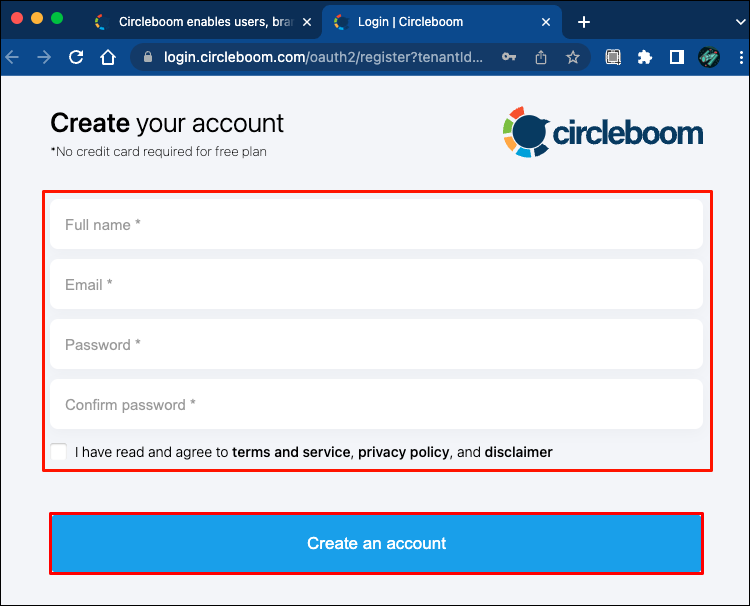The width and height of the screenshot is (750, 606).
Task: Open a new browser tab
Action: click(584, 22)
